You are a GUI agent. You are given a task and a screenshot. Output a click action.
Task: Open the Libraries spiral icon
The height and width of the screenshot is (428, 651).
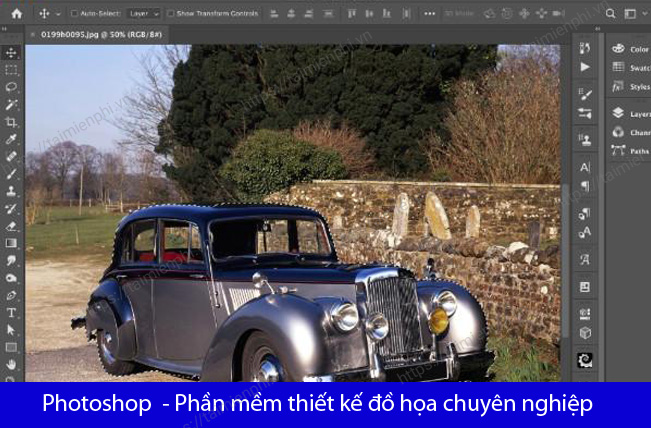point(585,360)
